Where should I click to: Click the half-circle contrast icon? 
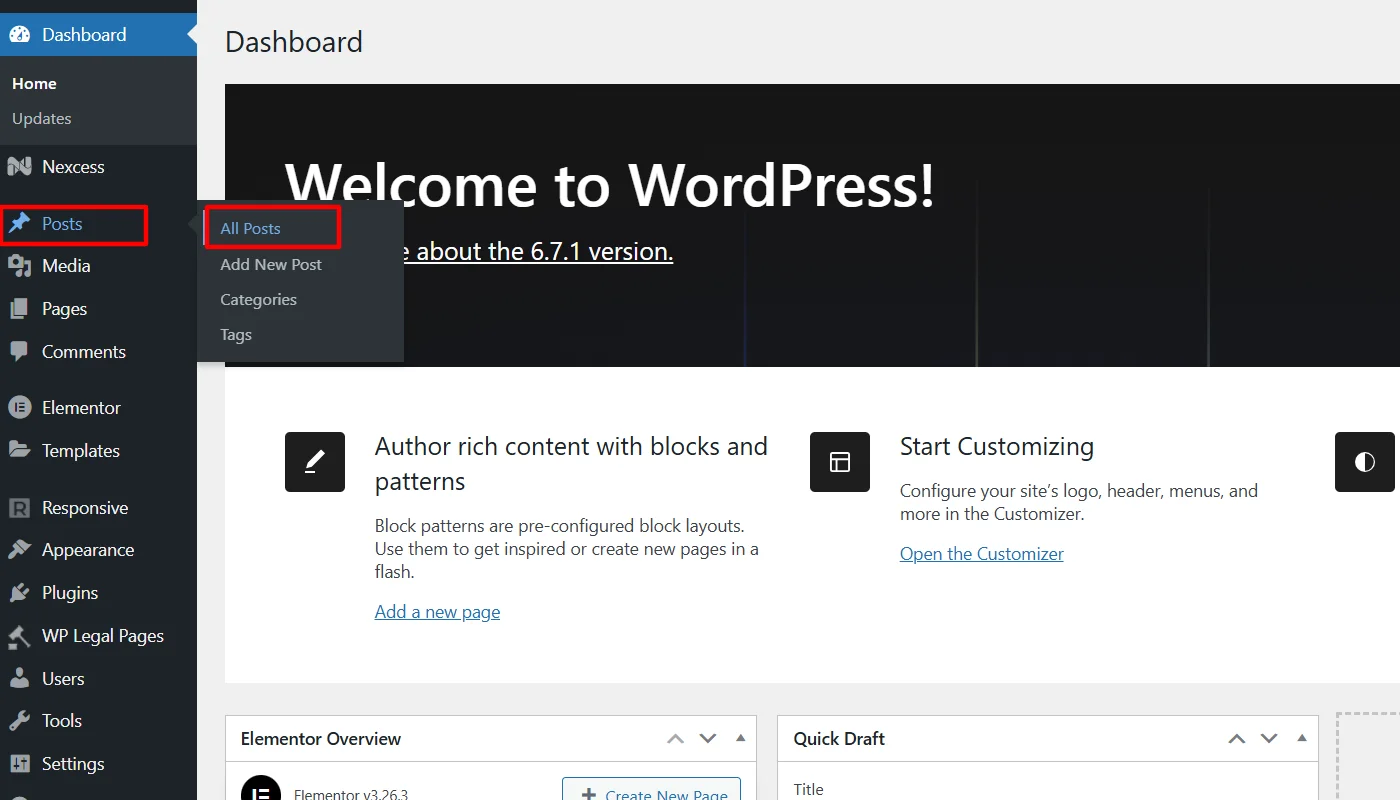(x=1365, y=462)
